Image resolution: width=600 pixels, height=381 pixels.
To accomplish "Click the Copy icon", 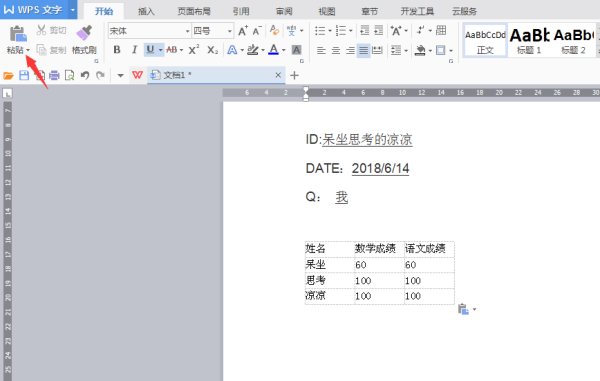I will 41,50.
